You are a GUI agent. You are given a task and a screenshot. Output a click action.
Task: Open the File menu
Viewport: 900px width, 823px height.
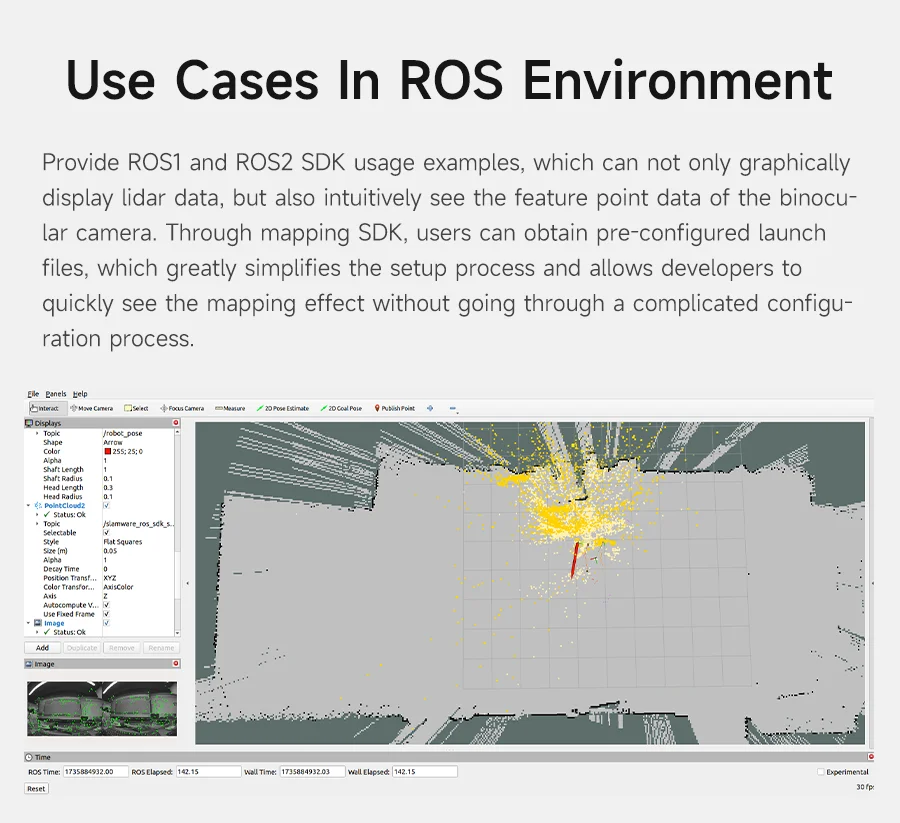33,394
